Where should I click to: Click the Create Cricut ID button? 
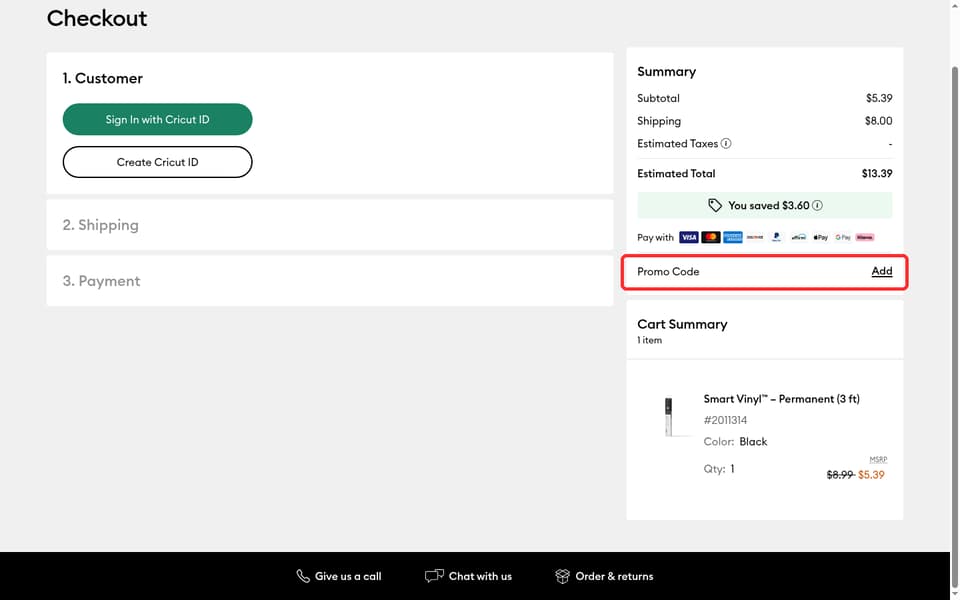click(x=157, y=162)
